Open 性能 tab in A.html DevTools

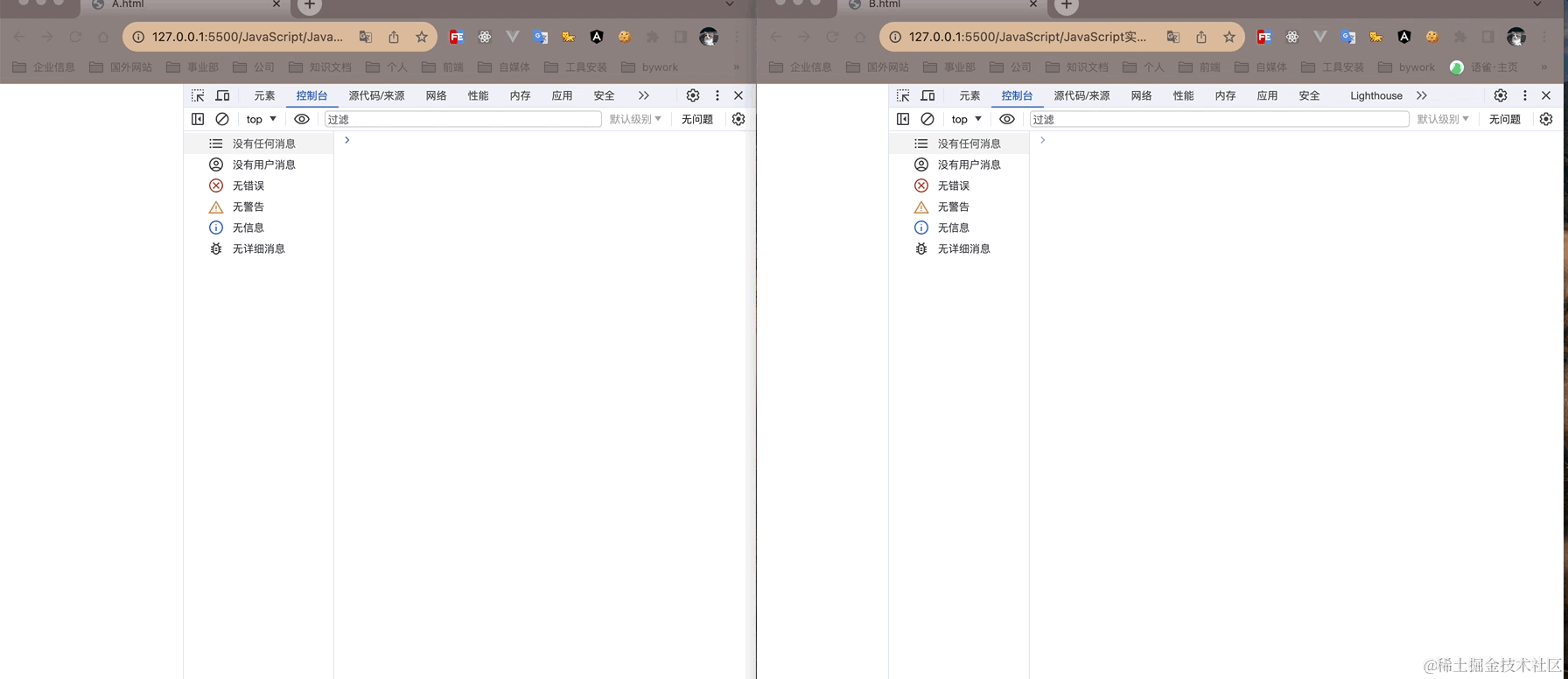[478, 95]
